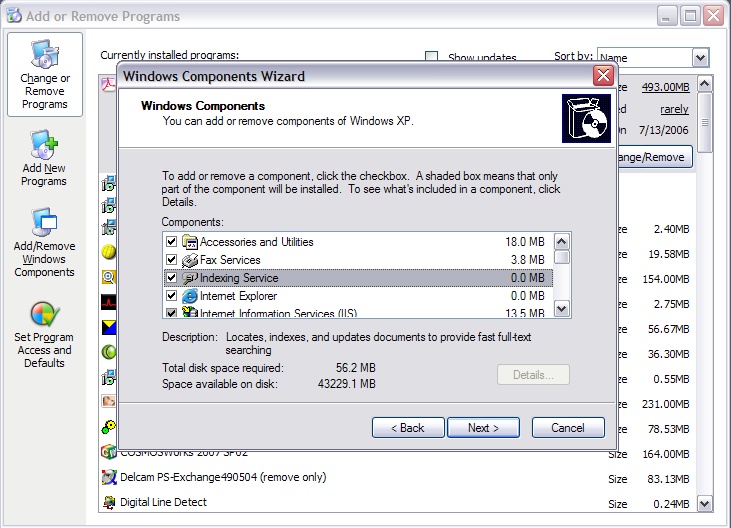Click the Add or Remove Programs title icon
This screenshot has width=731, height=528.
(x=14, y=15)
